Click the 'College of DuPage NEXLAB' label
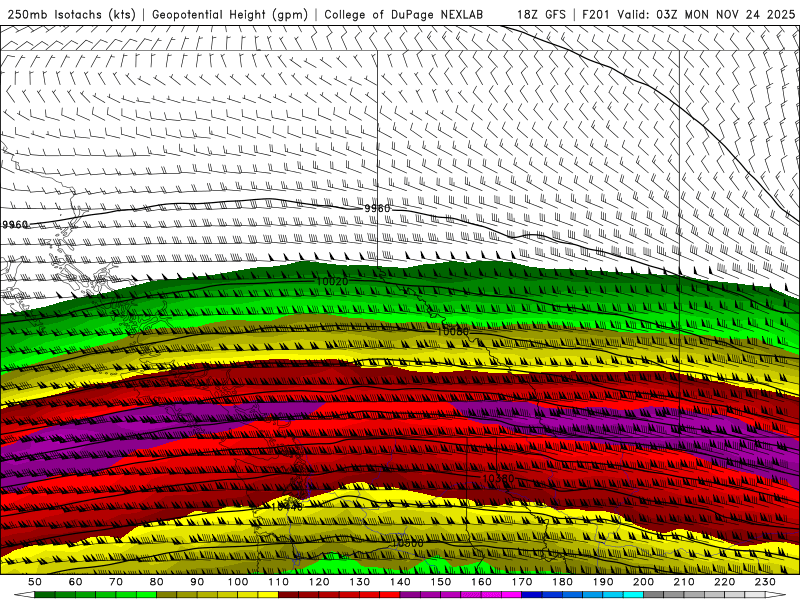The image size is (800, 600). point(403,14)
